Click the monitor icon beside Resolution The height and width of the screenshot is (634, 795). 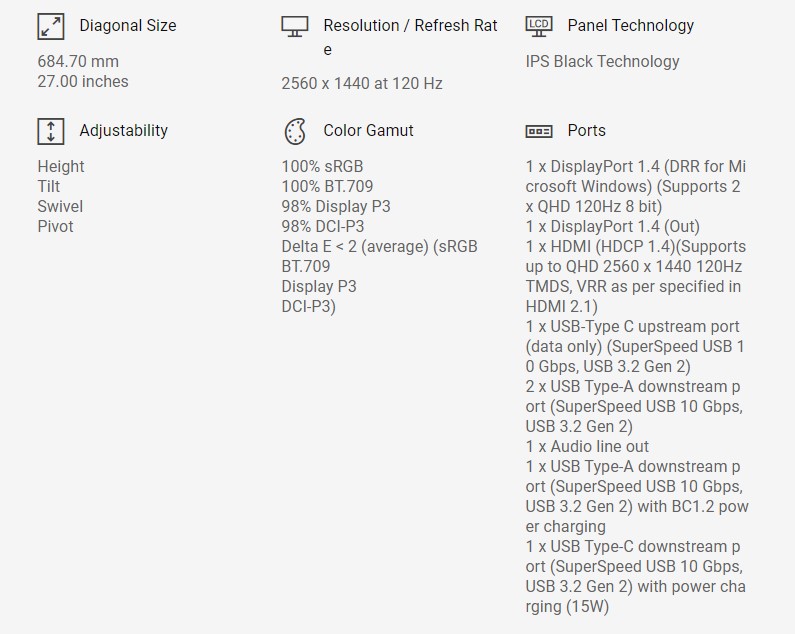(294, 27)
